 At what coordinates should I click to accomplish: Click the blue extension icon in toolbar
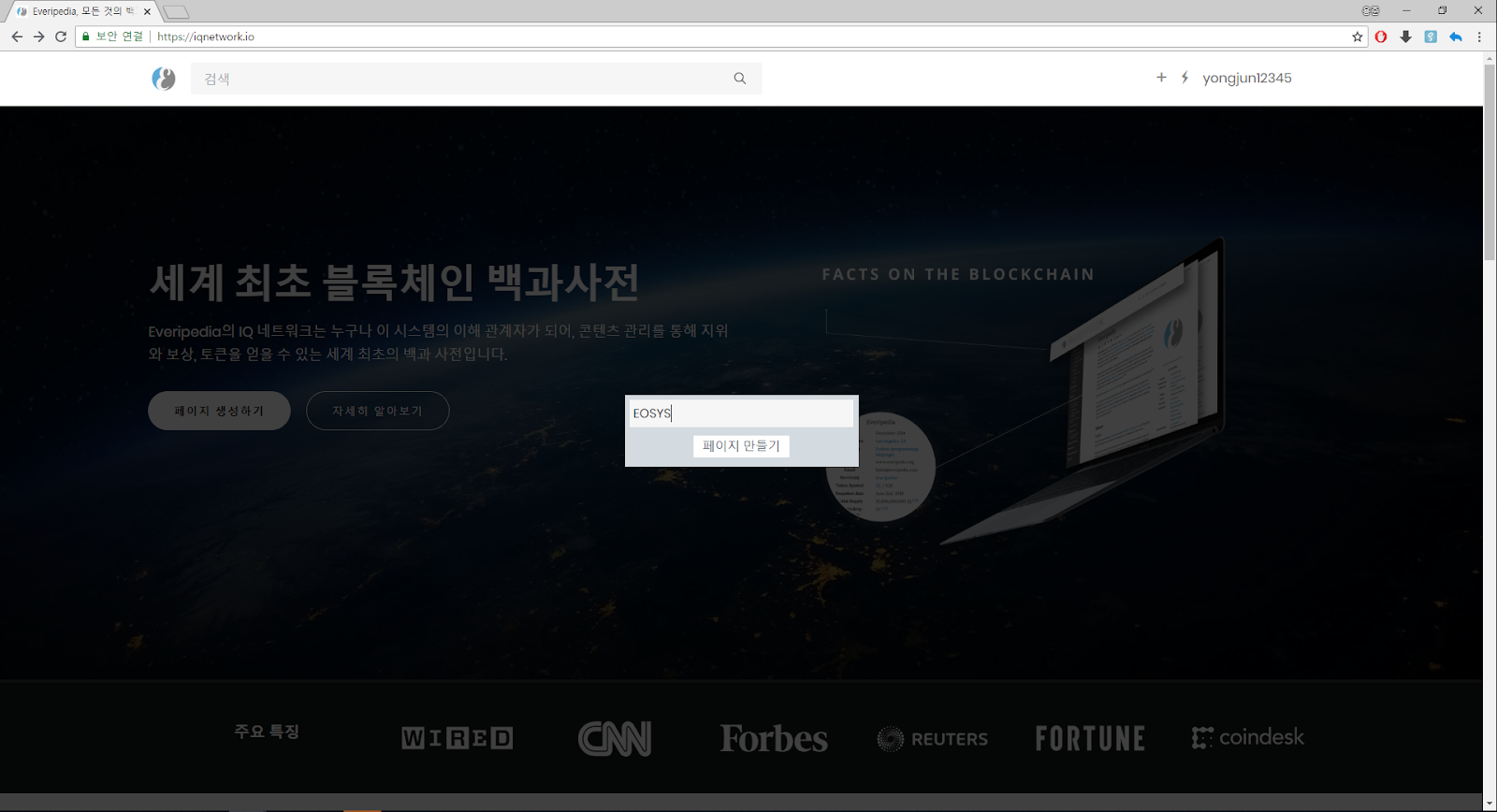1431,36
